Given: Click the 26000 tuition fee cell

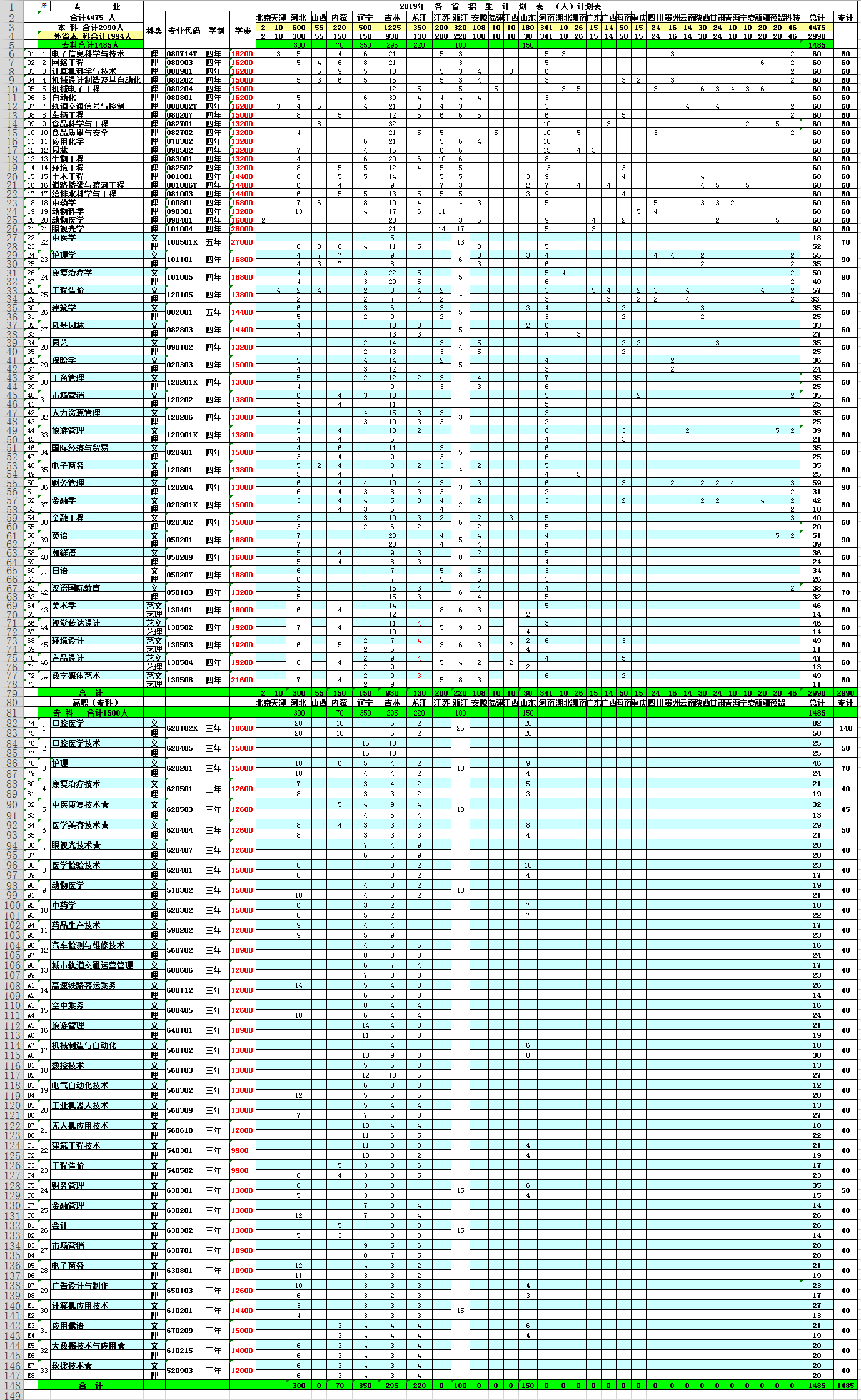Looking at the screenshot, I should 243,229.
